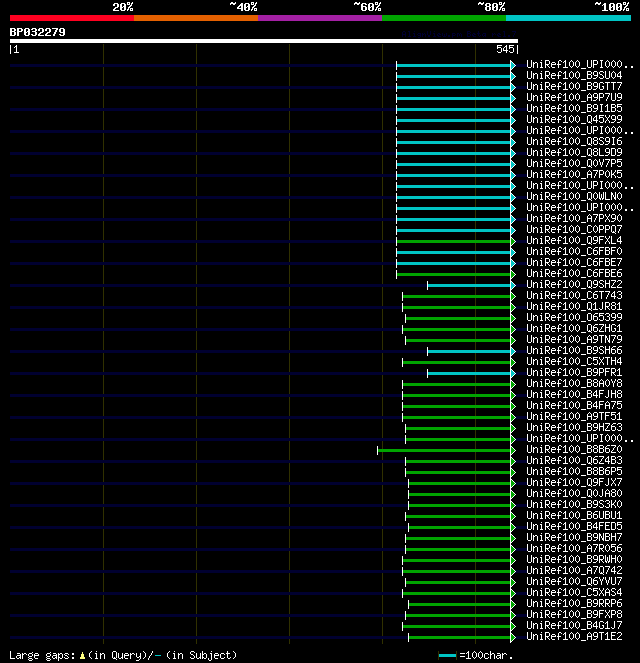Open hit UniRef100_Q8S9I6
This screenshot has height=663, width=640.
tap(574, 142)
